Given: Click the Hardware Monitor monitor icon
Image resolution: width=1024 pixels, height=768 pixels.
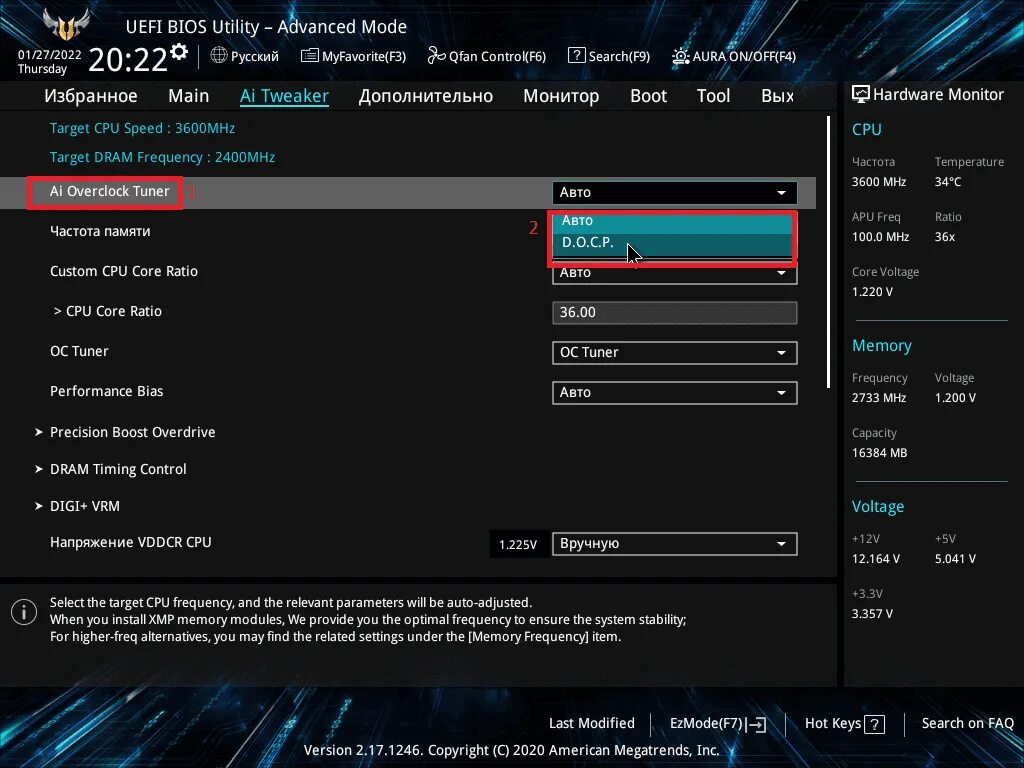Looking at the screenshot, I should (x=861, y=95).
